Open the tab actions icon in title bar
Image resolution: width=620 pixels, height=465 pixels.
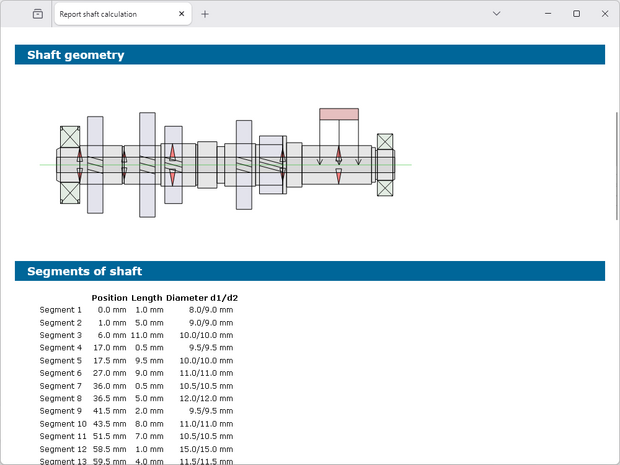pyautogui.click(x=37, y=14)
